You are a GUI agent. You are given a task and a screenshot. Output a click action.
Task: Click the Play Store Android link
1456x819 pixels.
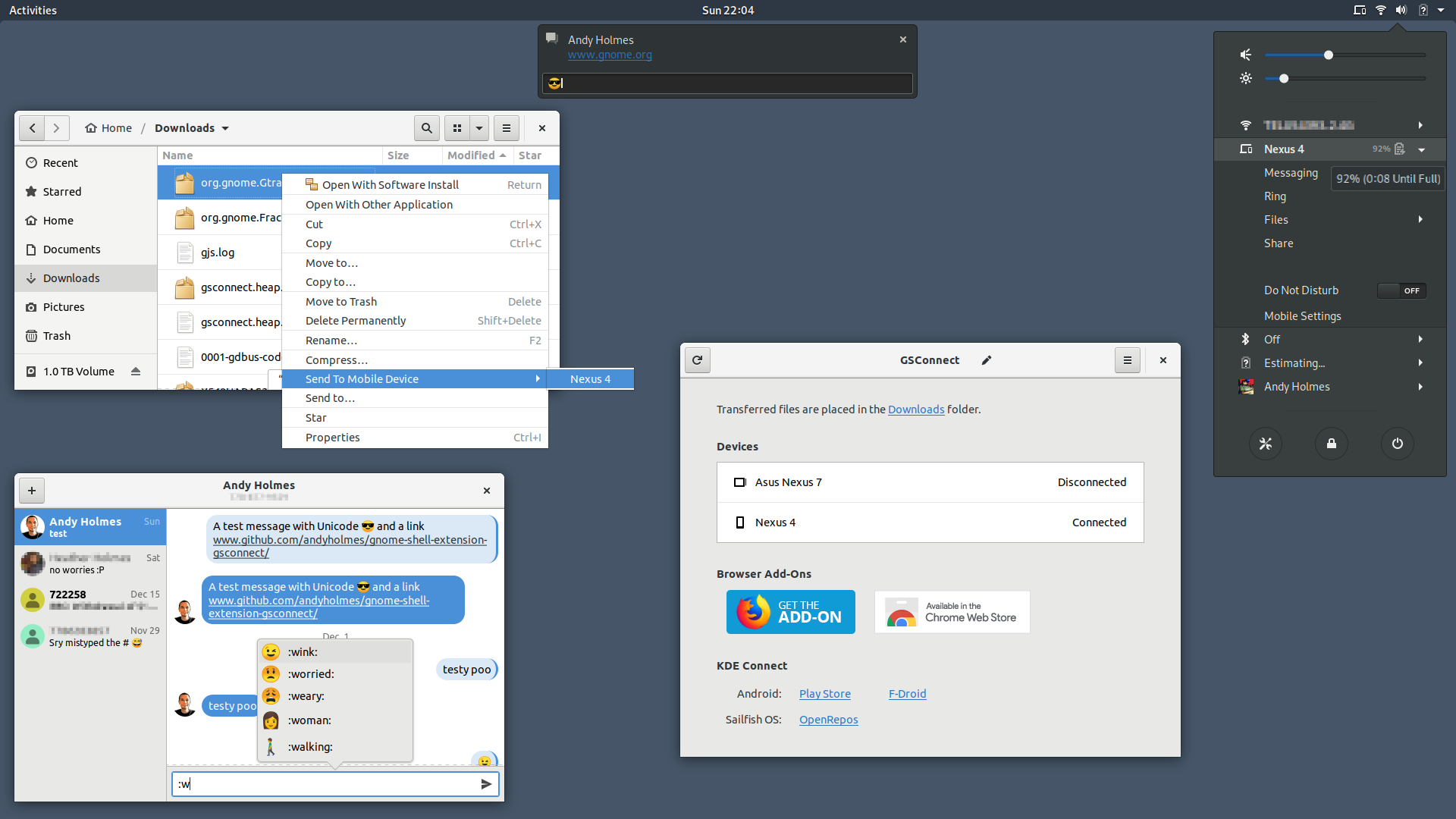825,693
